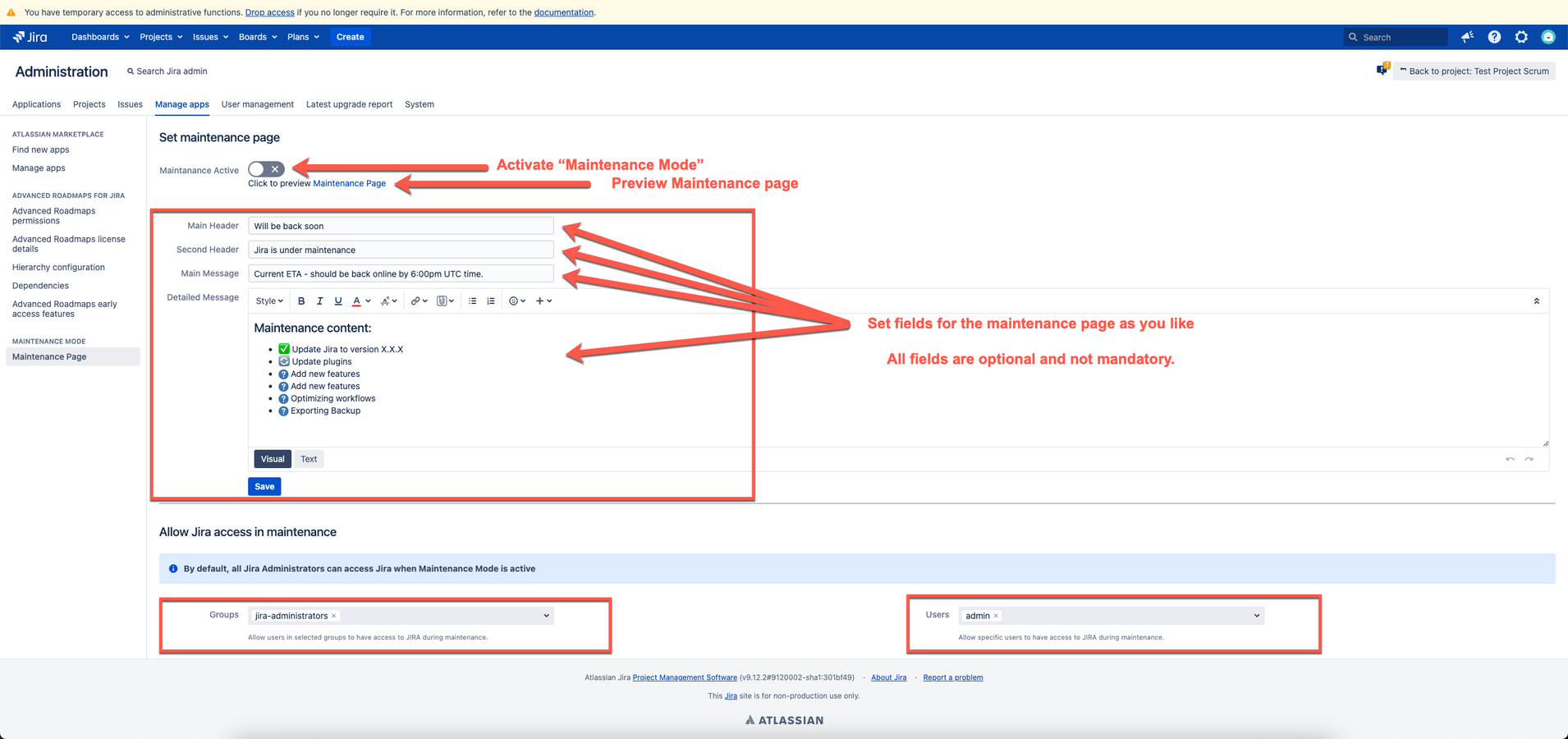Image resolution: width=1568 pixels, height=739 pixels.
Task: Apply bold formatting in editor toolbar
Action: 301,301
